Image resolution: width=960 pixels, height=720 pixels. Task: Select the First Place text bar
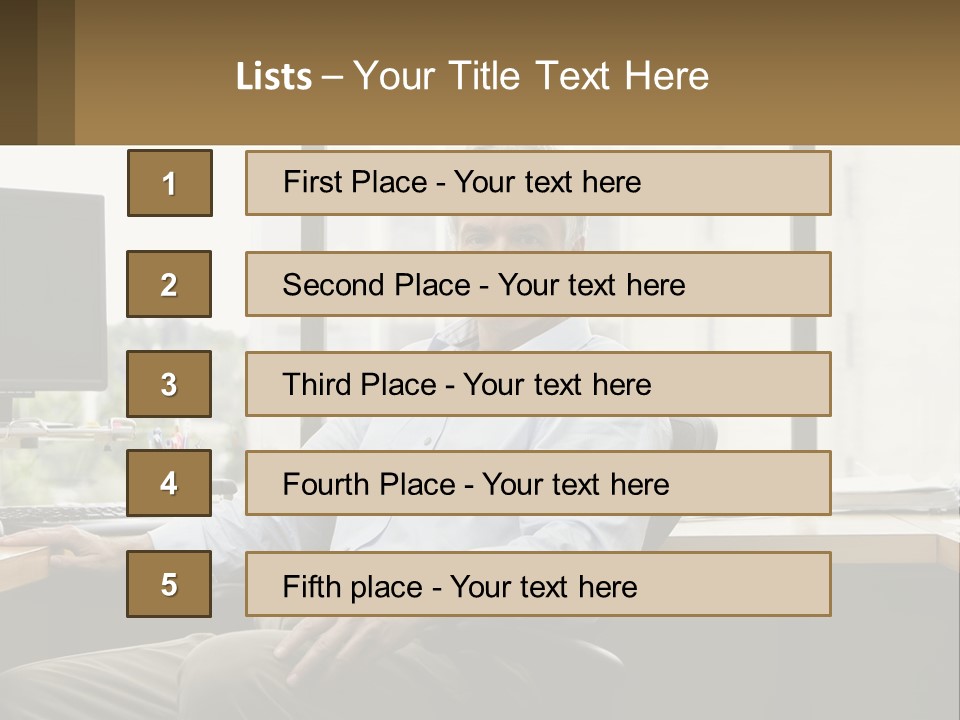pyautogui.click(x=538, y=183)
